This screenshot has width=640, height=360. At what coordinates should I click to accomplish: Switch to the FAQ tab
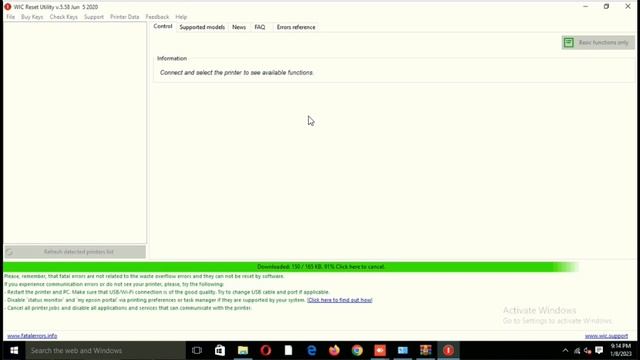pos(260,27)
